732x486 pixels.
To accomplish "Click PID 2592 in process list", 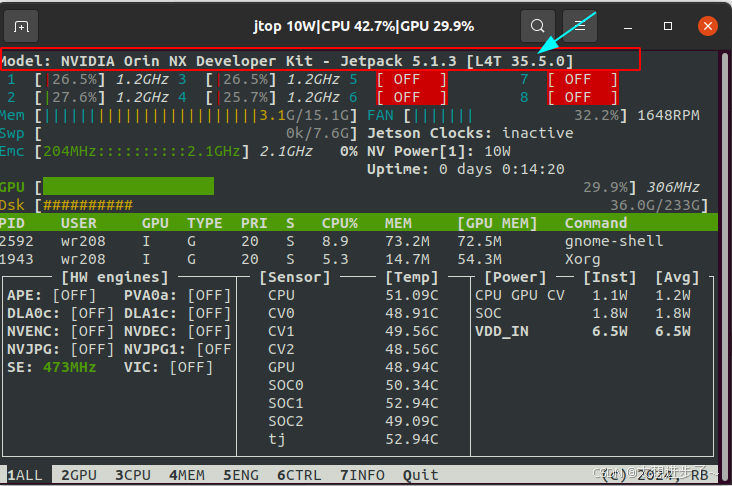I will (17, 241).
